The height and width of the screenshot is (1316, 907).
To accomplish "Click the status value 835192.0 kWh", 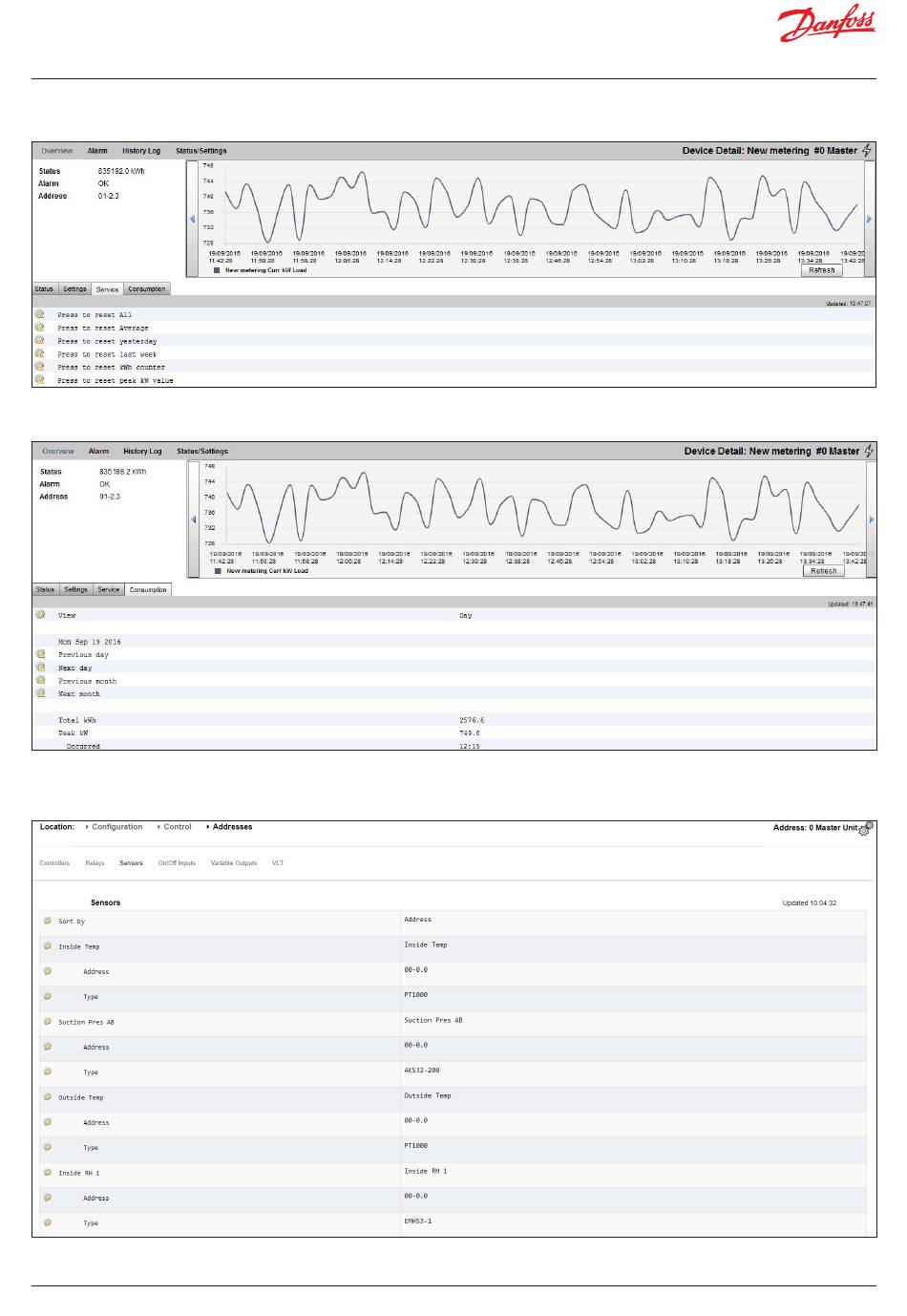I will tap(122, 171).
